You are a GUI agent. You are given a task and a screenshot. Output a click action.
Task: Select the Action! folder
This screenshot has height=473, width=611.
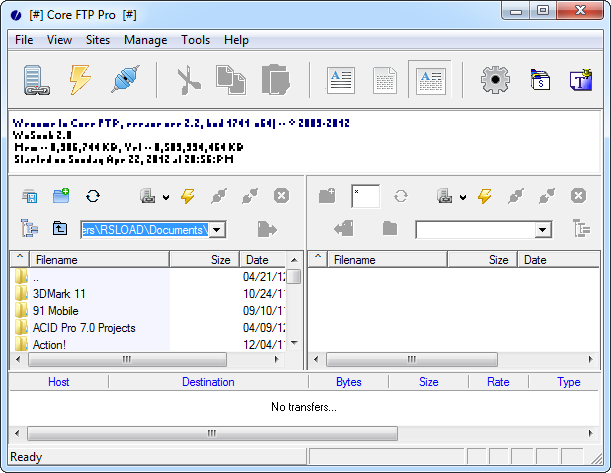[x=49, y=345]
